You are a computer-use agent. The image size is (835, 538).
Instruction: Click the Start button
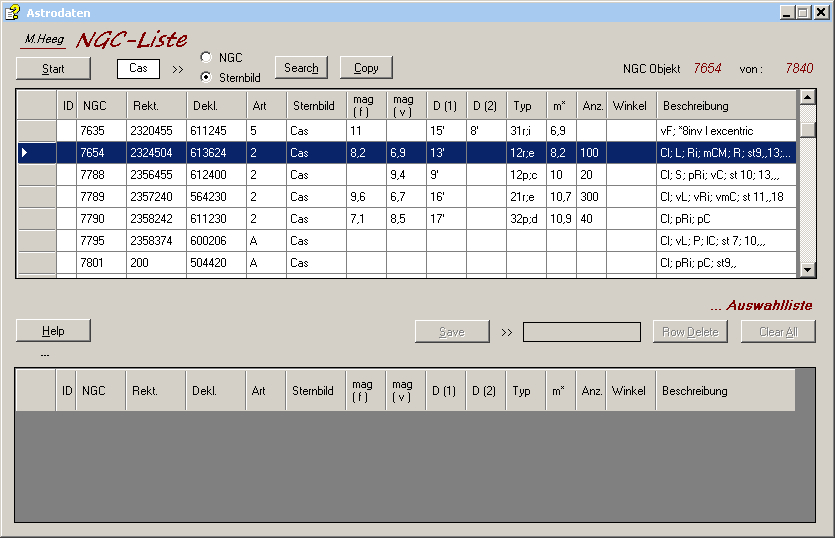[x=53, y=69]
